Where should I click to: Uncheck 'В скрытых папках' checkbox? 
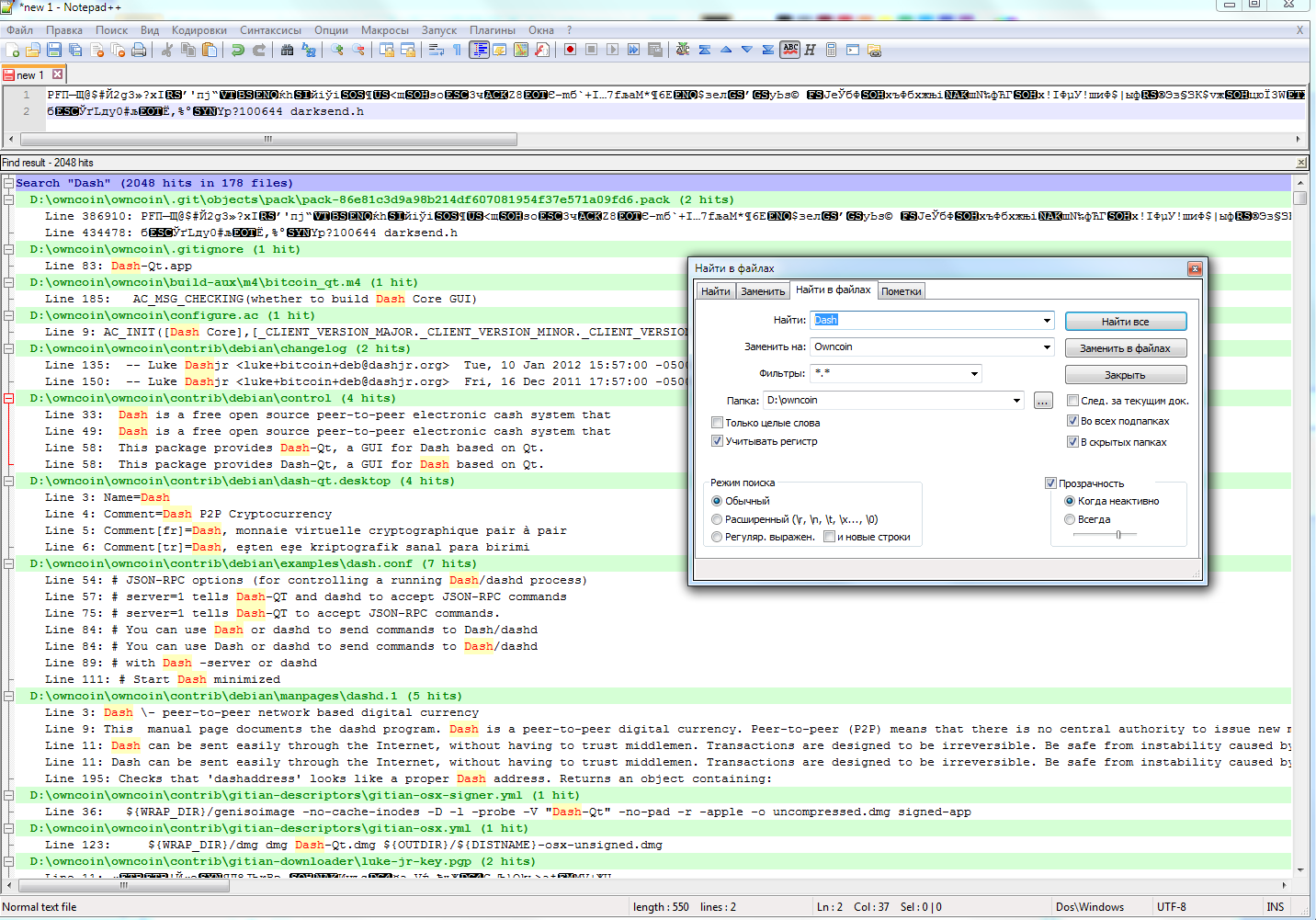(x=1072, y=442)
